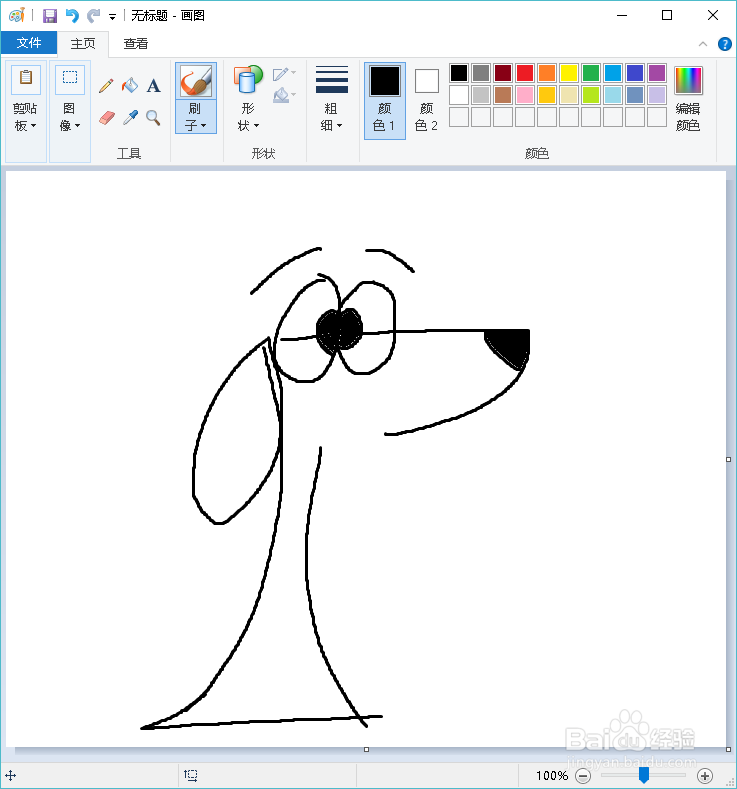
Task: Click the Undo arrow icon
Action: coord(72,16)
